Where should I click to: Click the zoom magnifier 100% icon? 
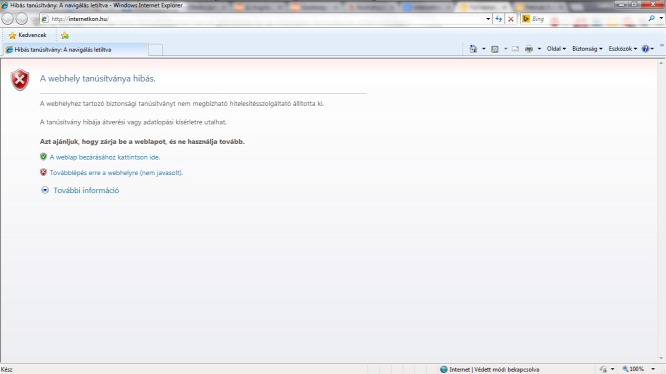coord(625,369)
